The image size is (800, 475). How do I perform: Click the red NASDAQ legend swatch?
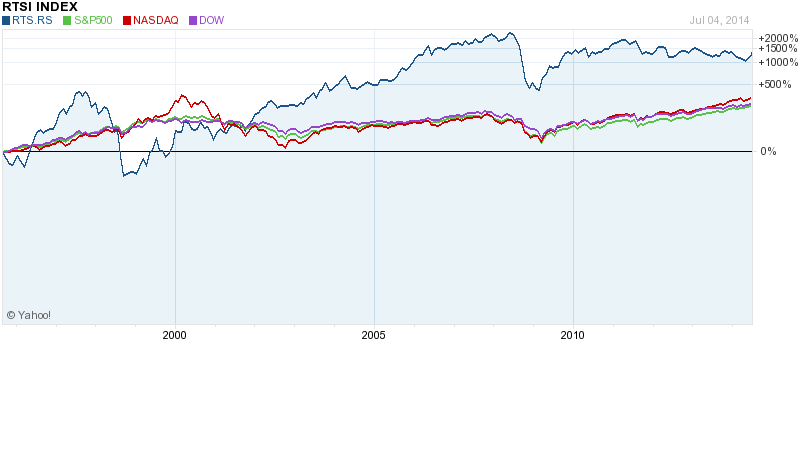point(127,20)
